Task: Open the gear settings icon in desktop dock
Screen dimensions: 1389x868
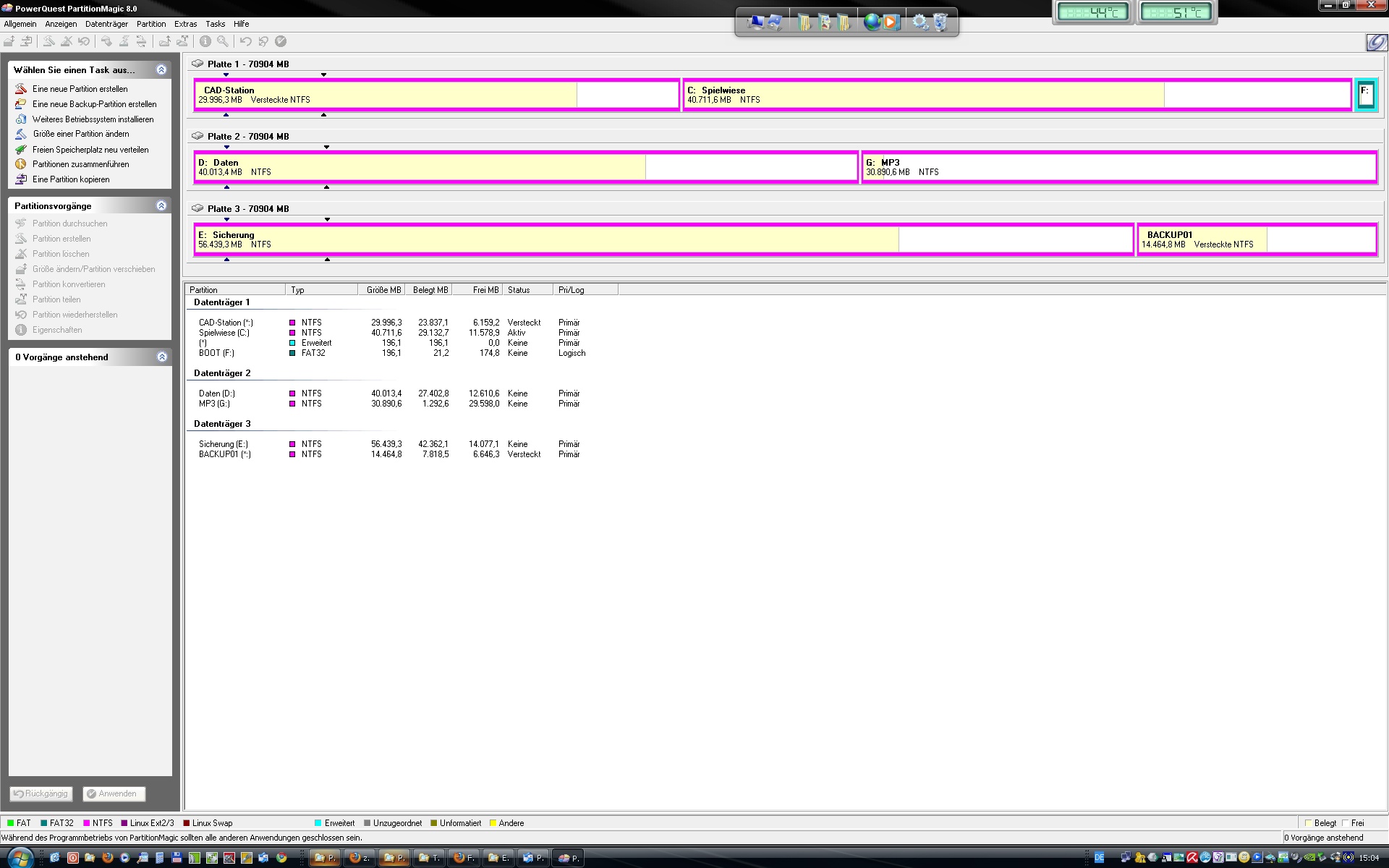Action: 920,22
